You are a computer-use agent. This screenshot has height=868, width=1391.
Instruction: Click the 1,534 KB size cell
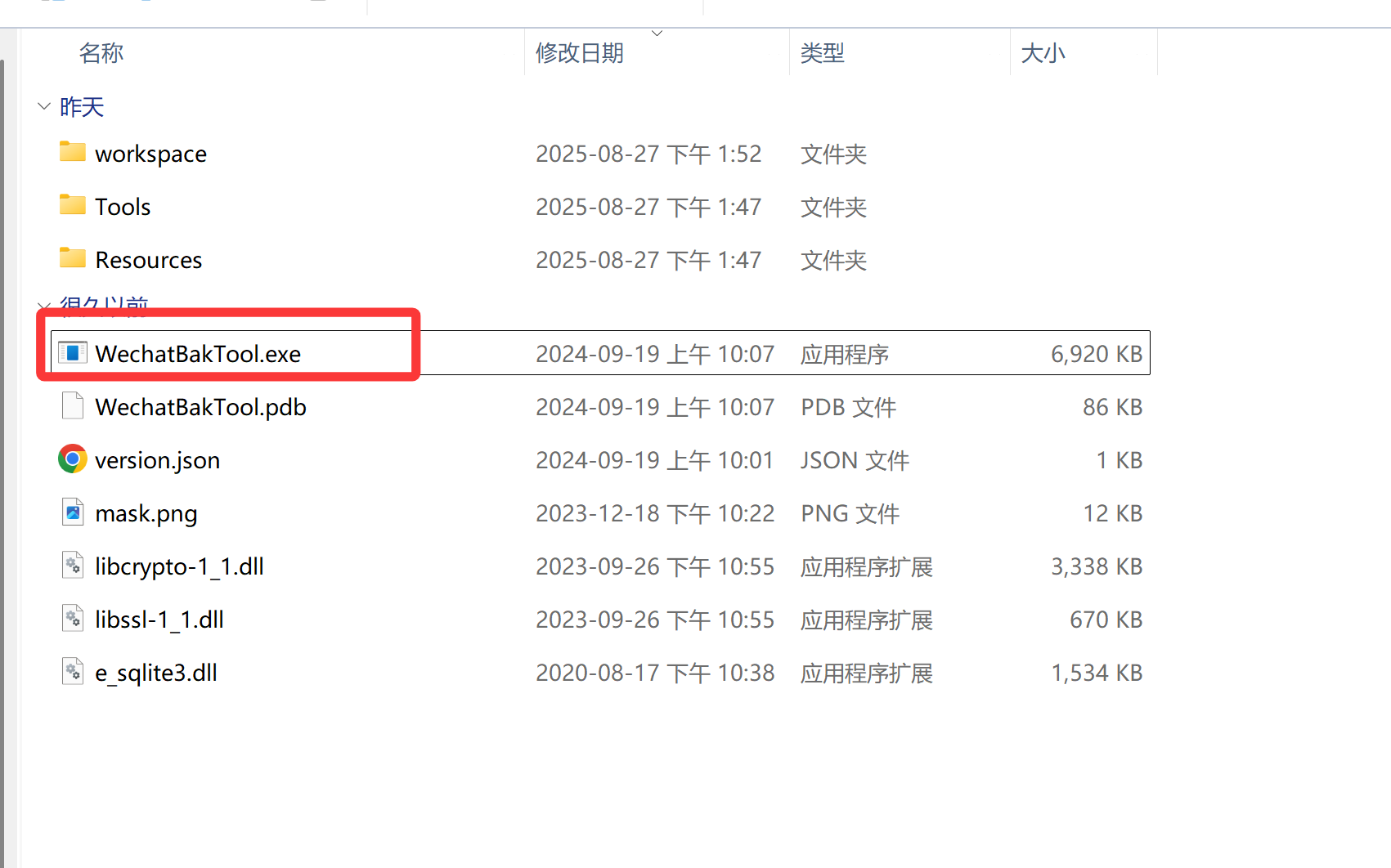tap(1097, 673)
